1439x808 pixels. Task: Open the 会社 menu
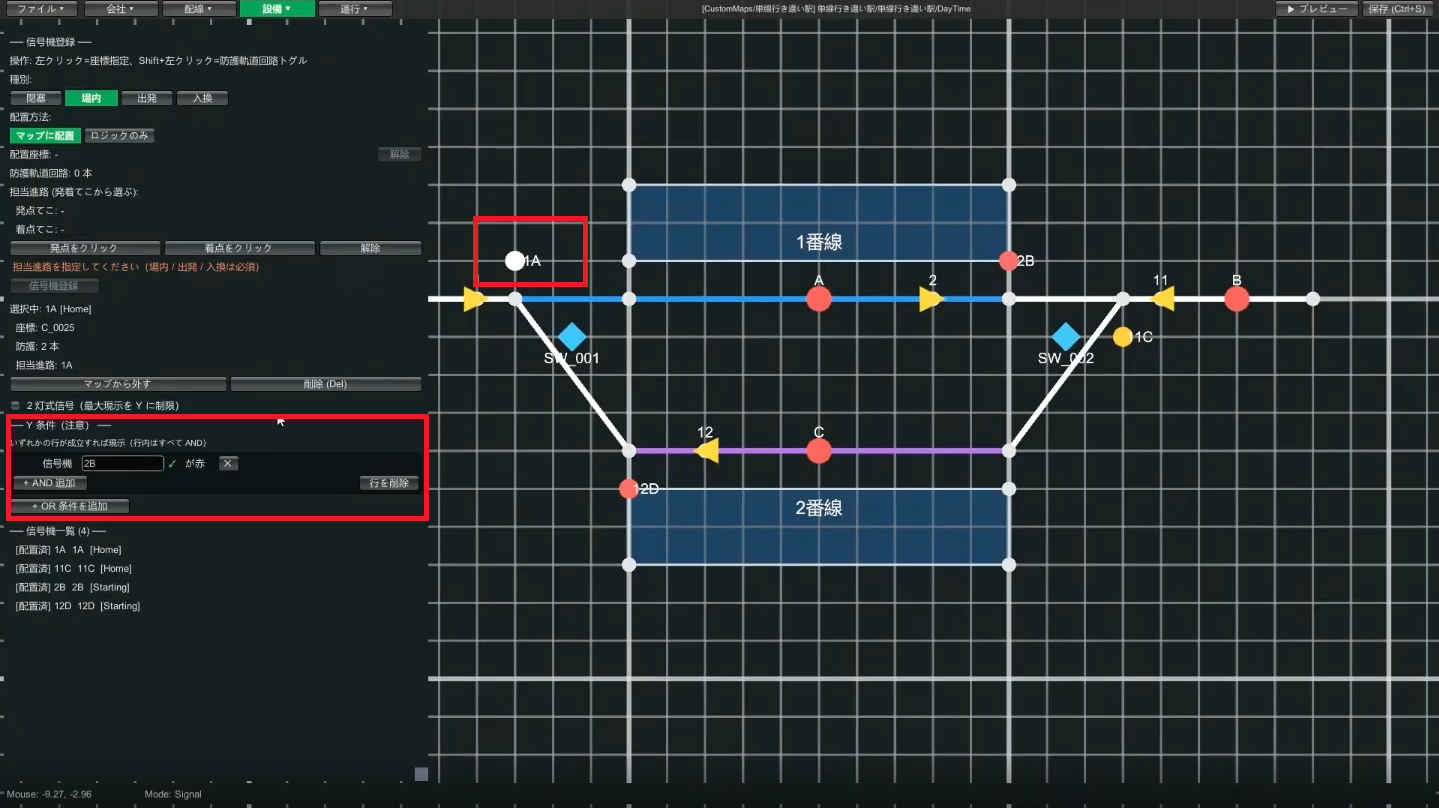[120, 9]
